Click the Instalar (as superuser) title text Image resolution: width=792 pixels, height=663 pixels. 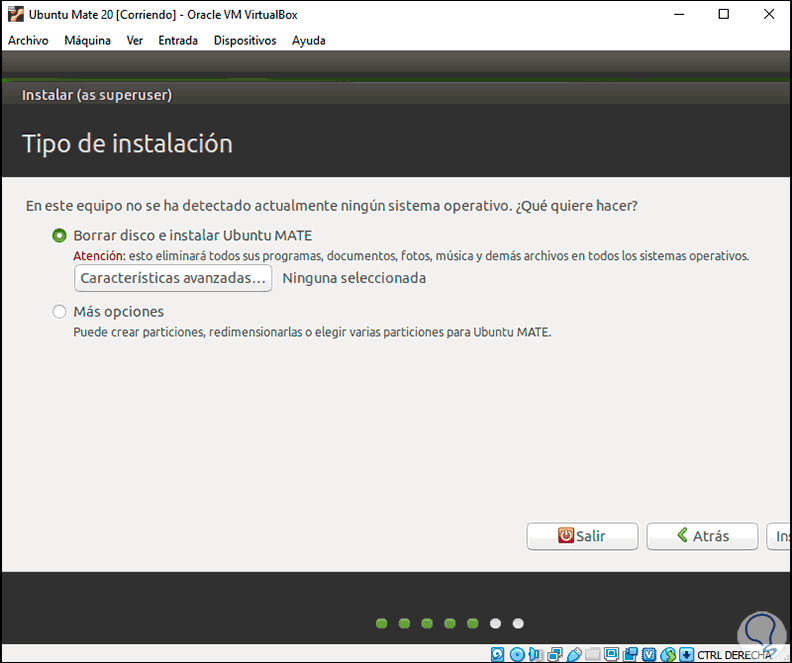(x=97, y=95)
